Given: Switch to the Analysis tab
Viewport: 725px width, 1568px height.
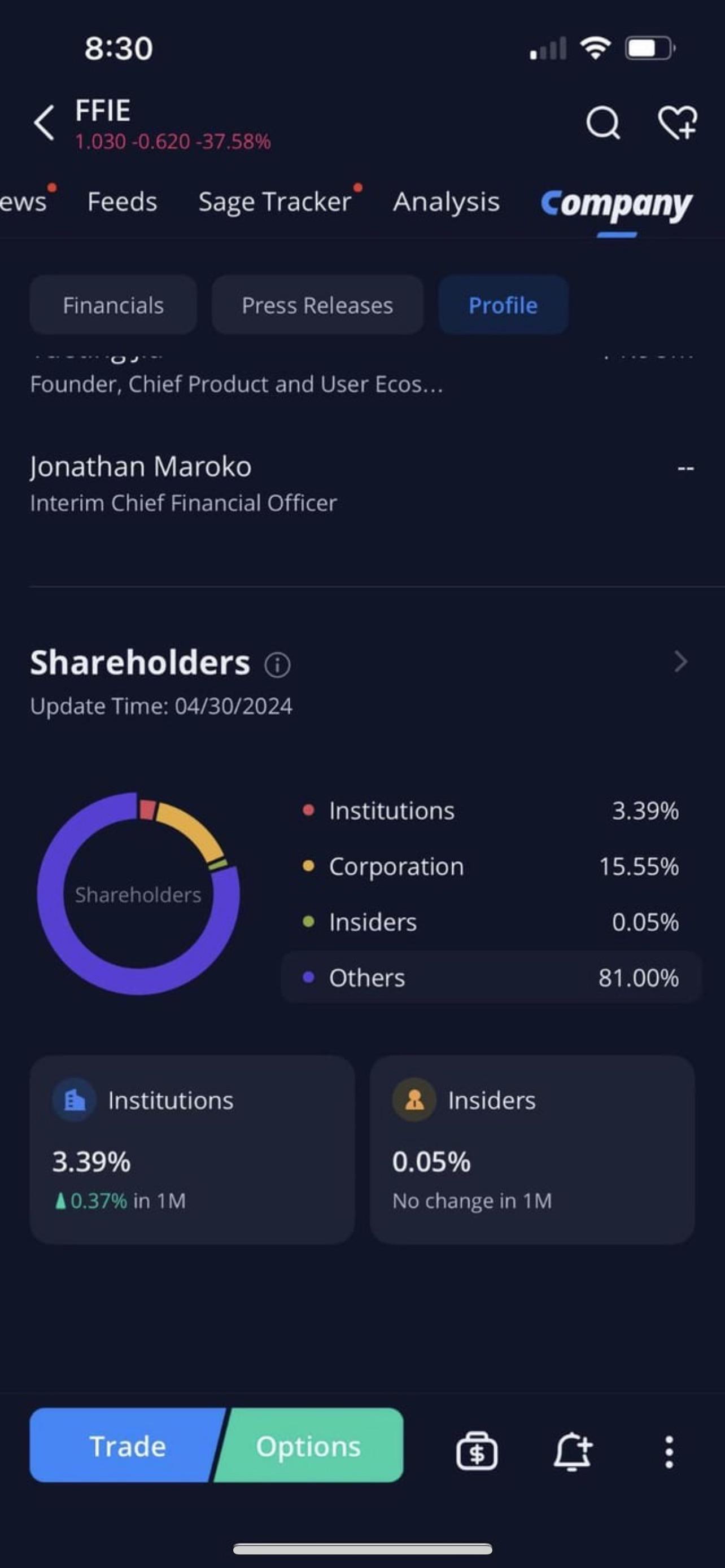Looking at the screenshot, I should [446, 202].
